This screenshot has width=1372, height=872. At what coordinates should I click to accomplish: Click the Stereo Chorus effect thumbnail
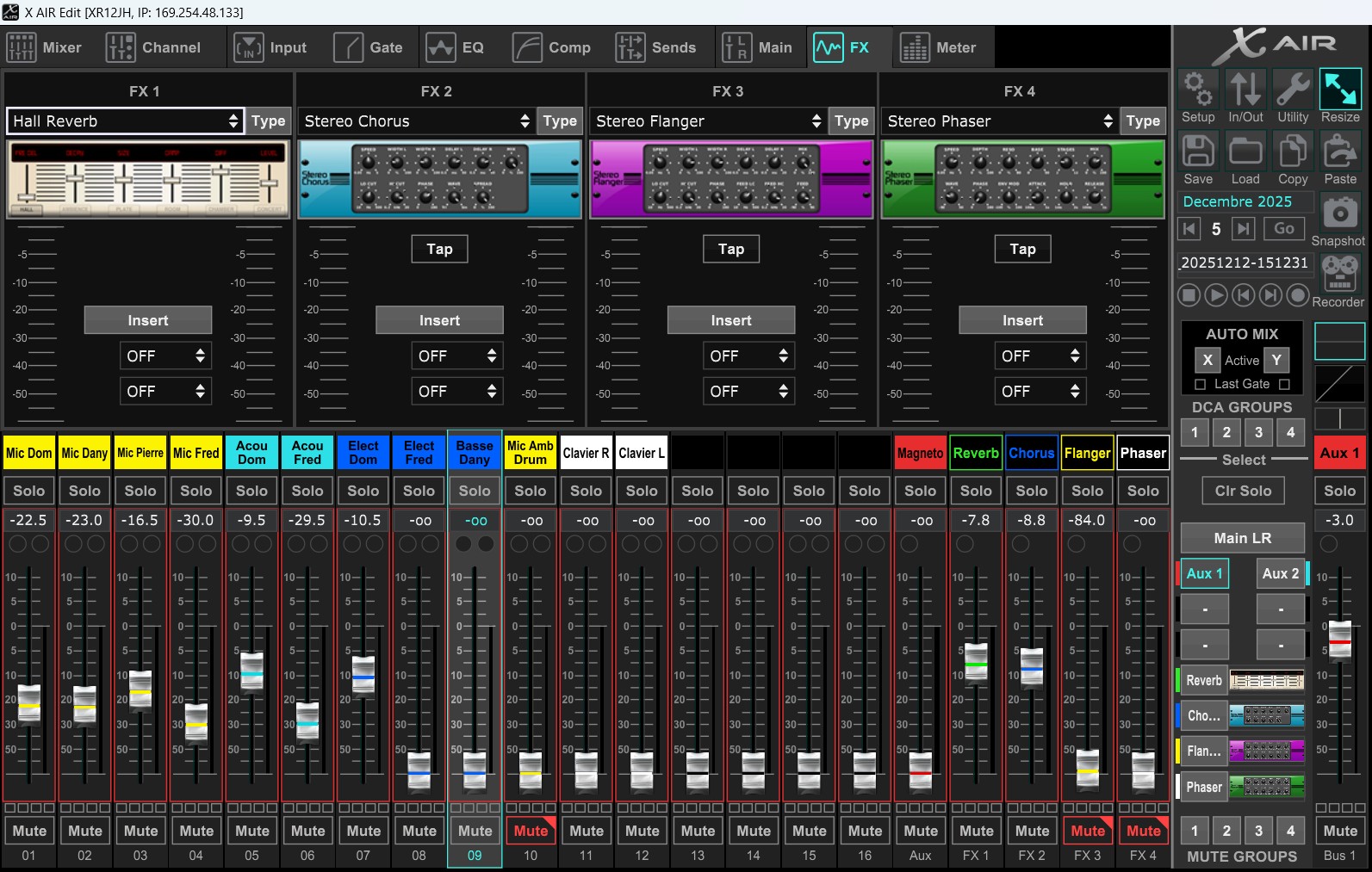click(x=439, y=179)
